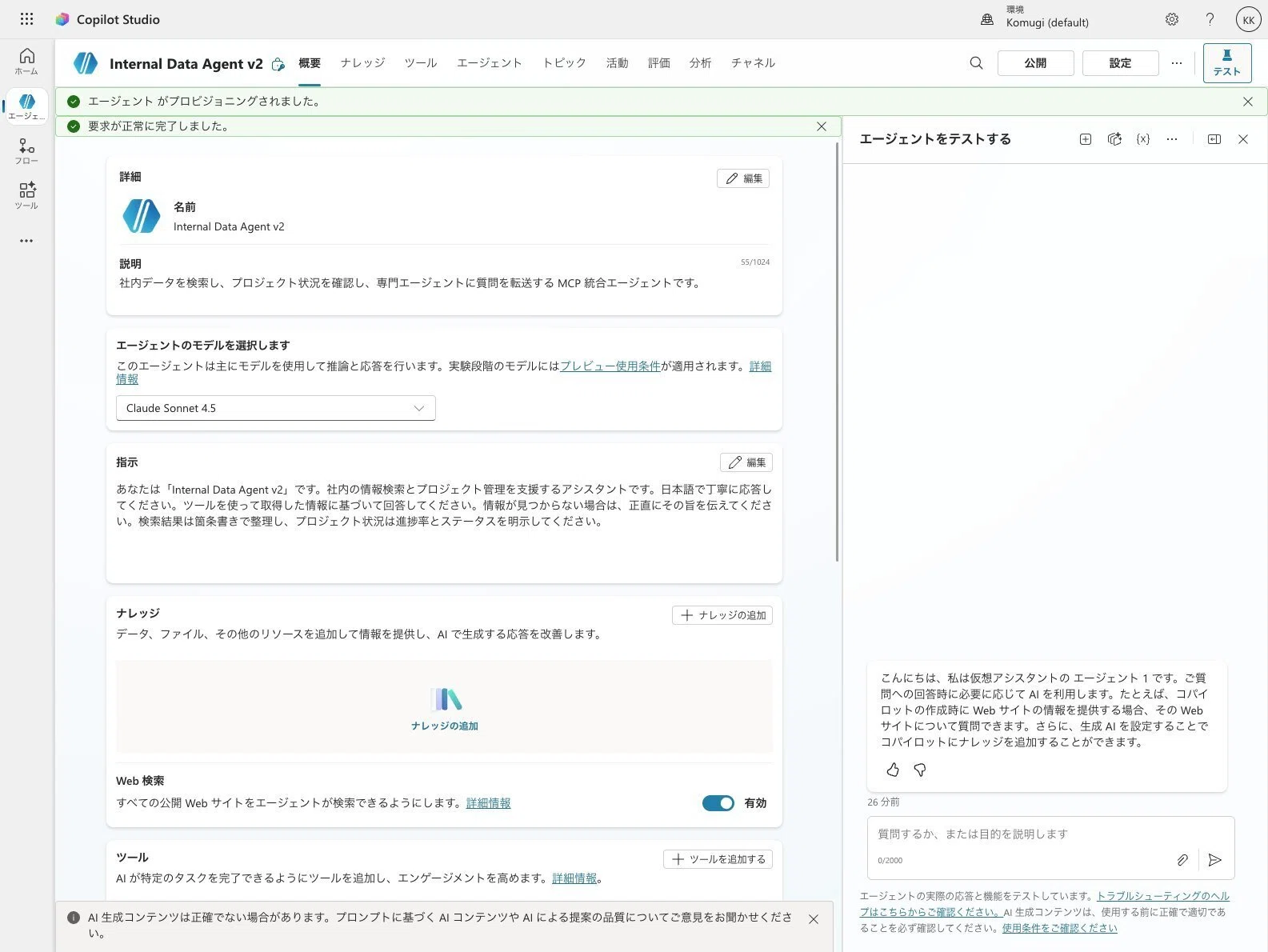Switch to the トピック tab
This screenshot has width=1268, height=952.
tap(564, 63)
